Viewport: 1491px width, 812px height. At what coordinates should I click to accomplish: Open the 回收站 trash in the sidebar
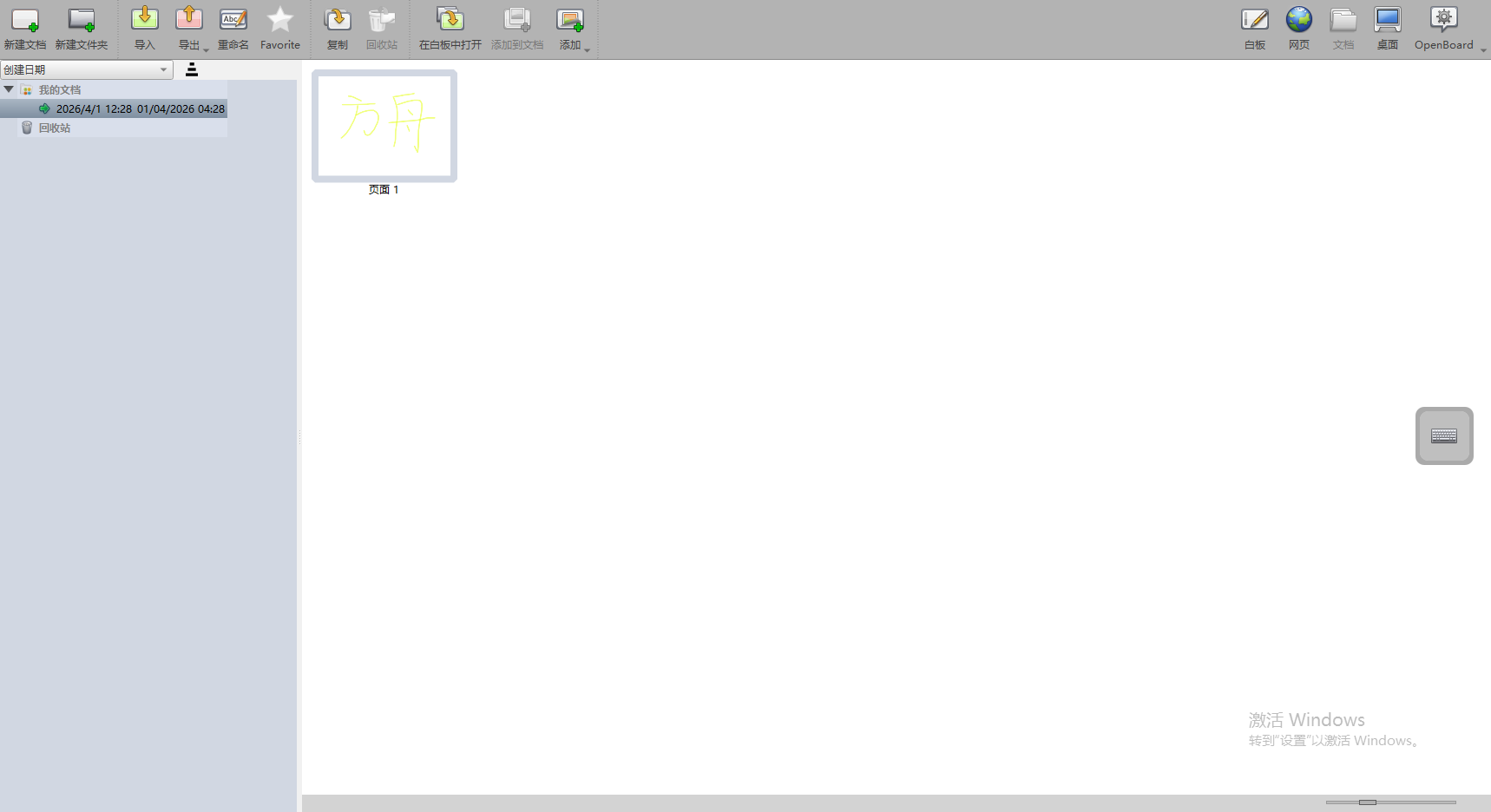[x=54, y=128]
